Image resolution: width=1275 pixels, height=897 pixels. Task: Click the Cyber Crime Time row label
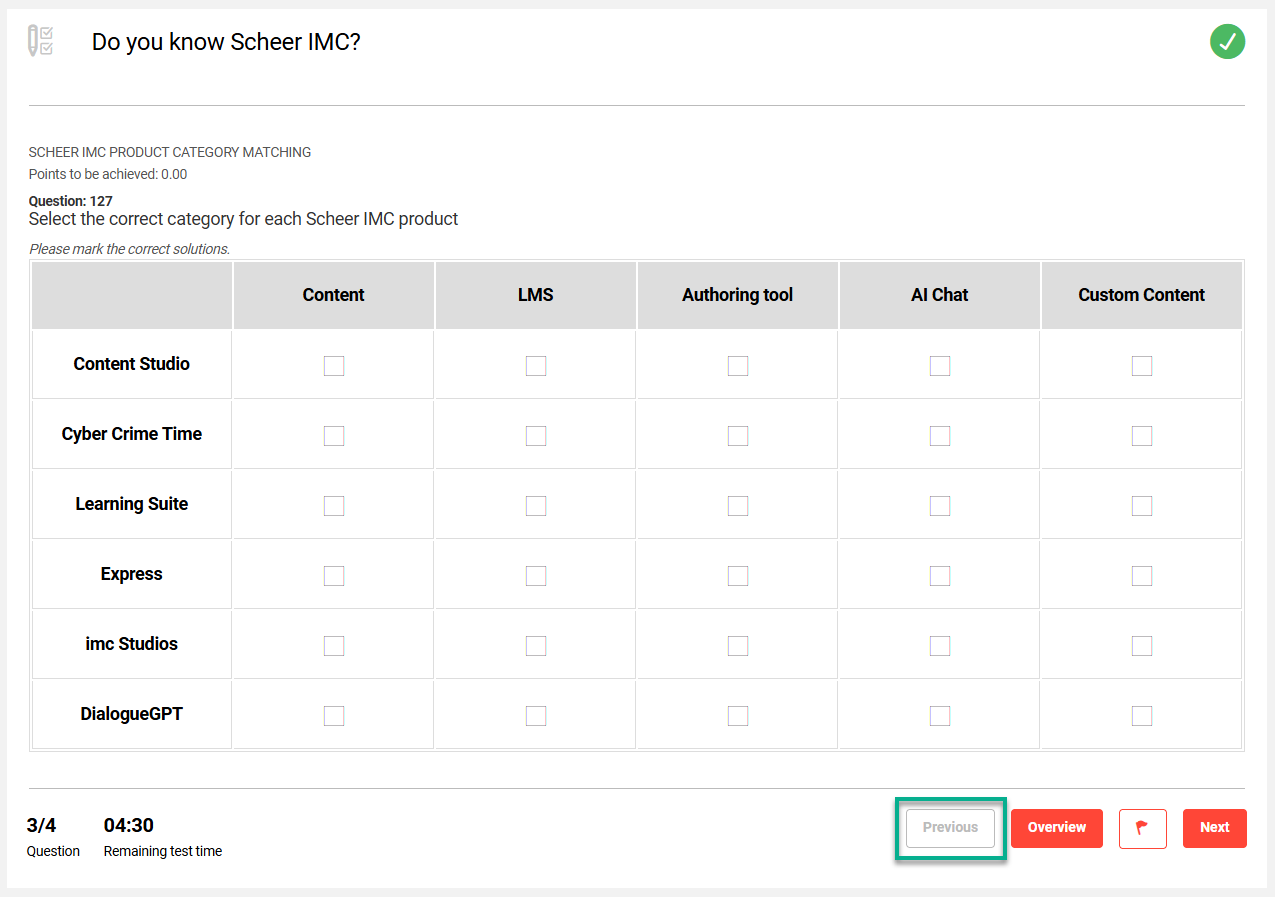point(132,434)
